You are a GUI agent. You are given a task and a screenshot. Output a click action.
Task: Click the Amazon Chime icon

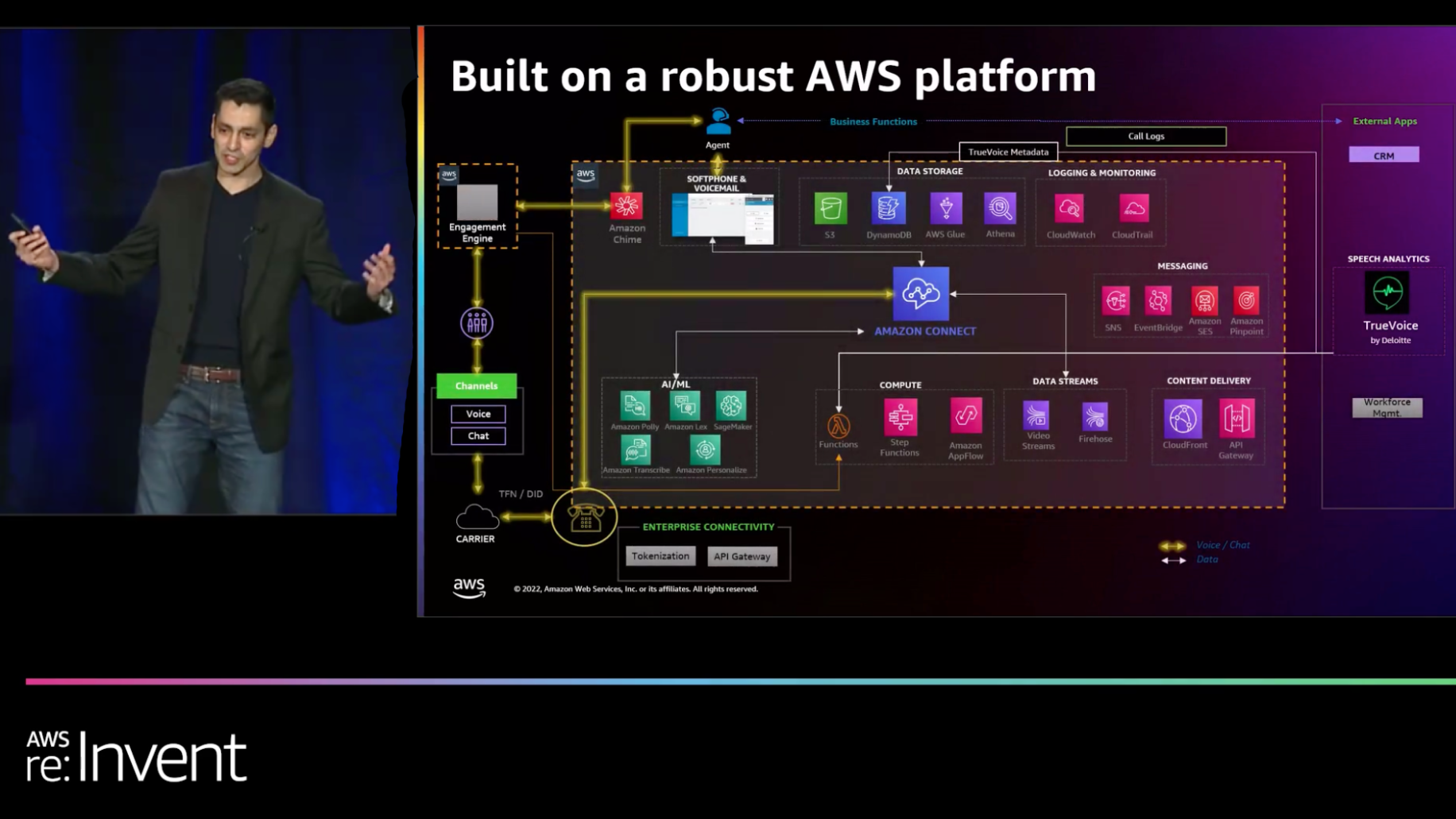pos(626,206)
